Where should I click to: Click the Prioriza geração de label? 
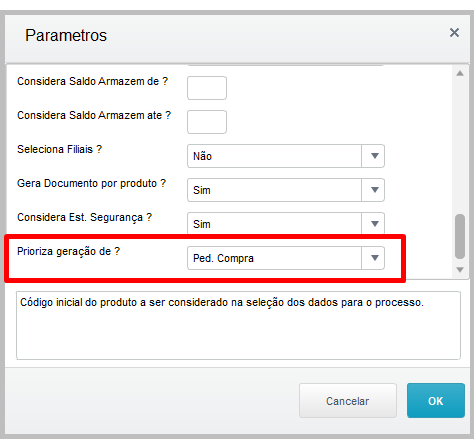tap(68, 251)
